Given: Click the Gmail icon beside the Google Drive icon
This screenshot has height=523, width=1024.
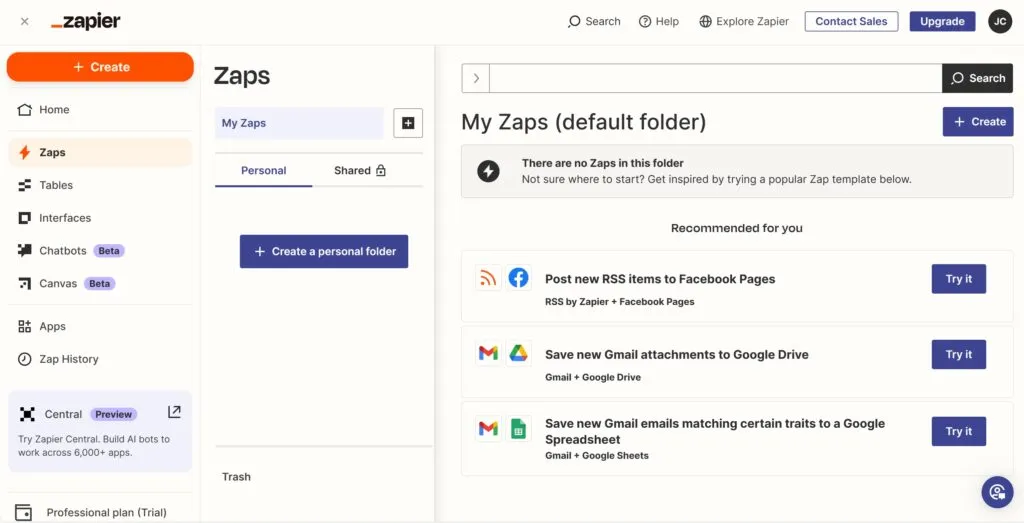Looking at the screenshot, I should [488, 353].
